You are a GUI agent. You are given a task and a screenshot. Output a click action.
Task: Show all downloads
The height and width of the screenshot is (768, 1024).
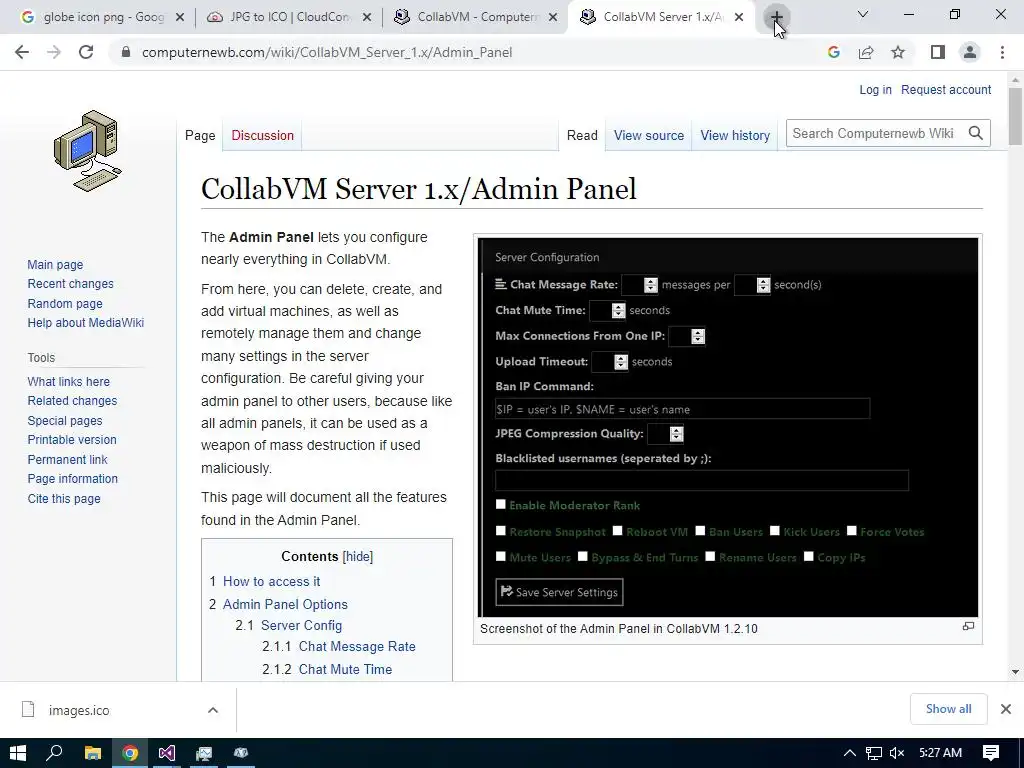click(x=948, y=709)
